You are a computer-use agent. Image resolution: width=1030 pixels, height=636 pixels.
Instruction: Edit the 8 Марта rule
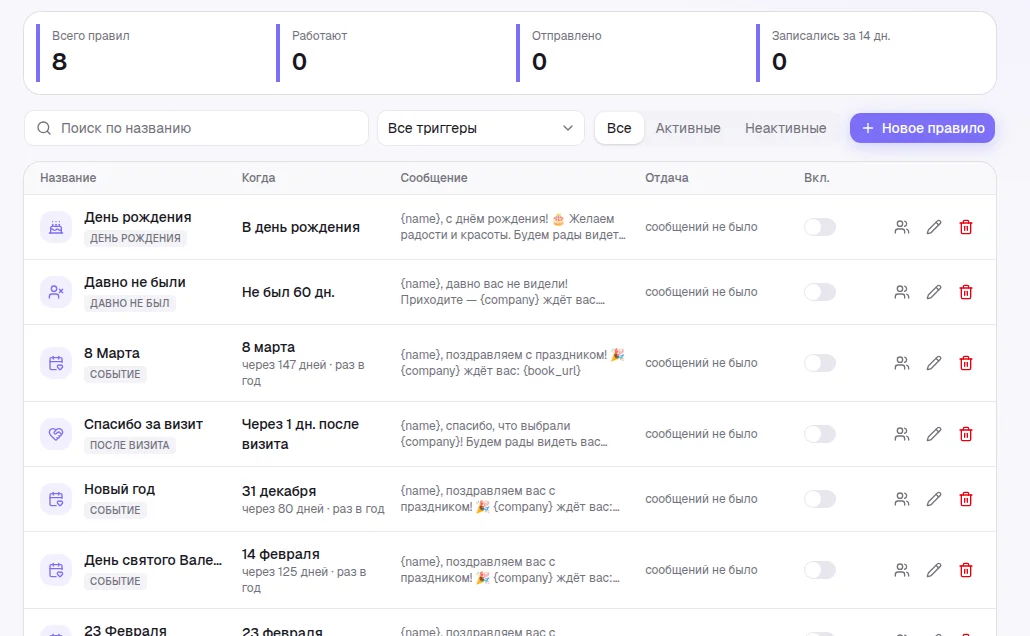934,363
